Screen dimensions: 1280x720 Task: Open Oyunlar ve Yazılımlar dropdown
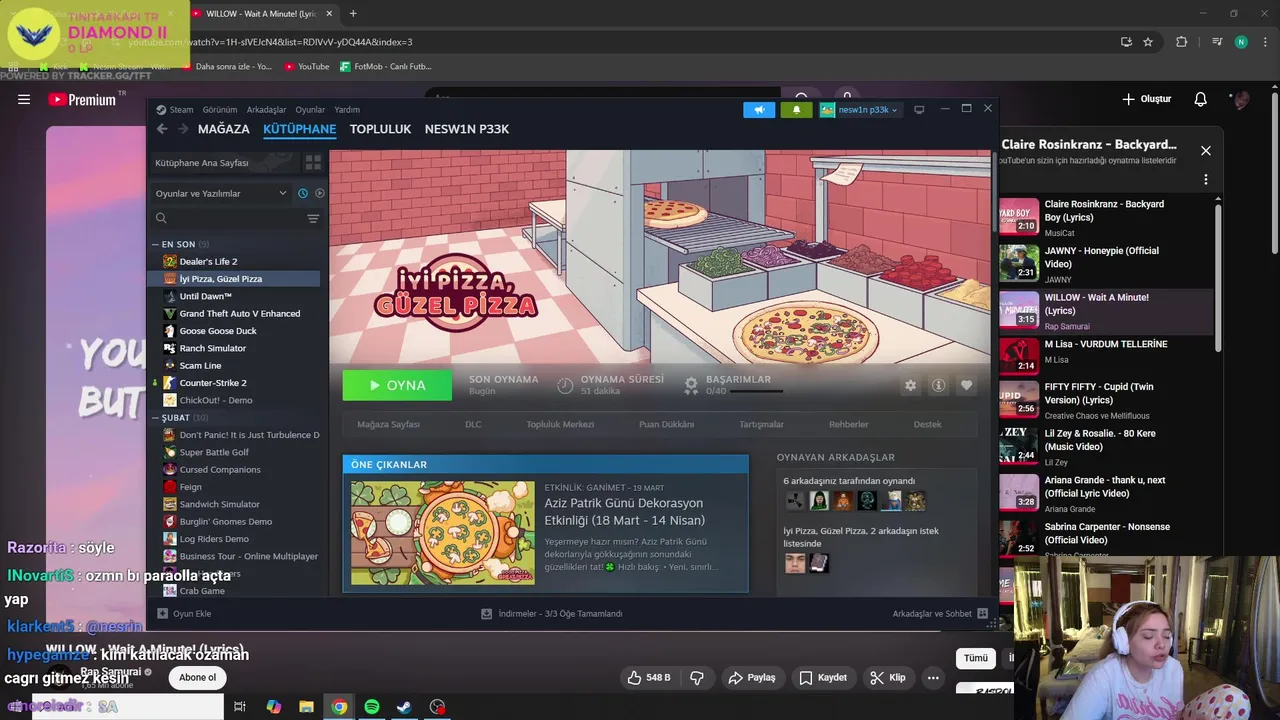(x=220, y=193)
